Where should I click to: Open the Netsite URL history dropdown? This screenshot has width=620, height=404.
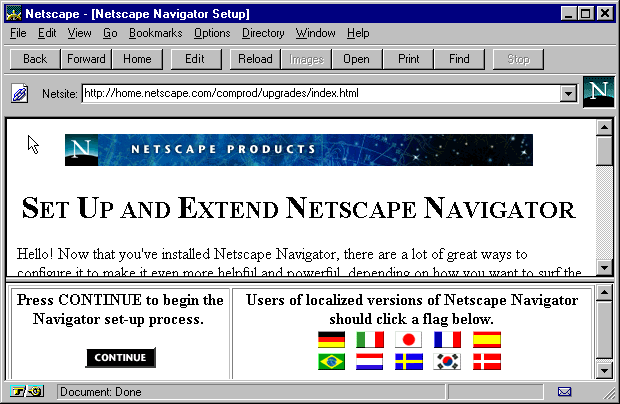tap(568, 94)
